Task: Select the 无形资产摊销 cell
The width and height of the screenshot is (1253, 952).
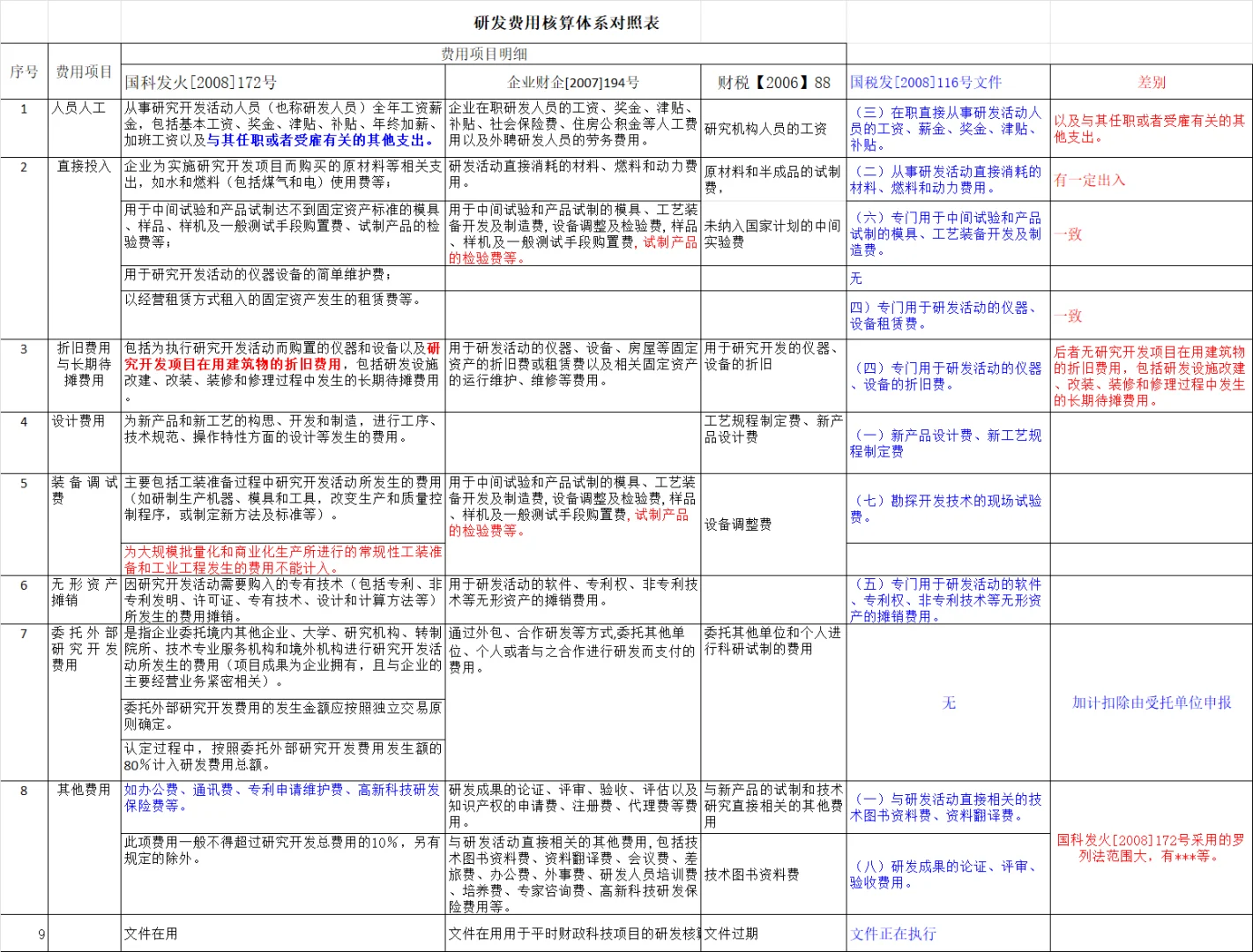Action: (x=84, y=589)
